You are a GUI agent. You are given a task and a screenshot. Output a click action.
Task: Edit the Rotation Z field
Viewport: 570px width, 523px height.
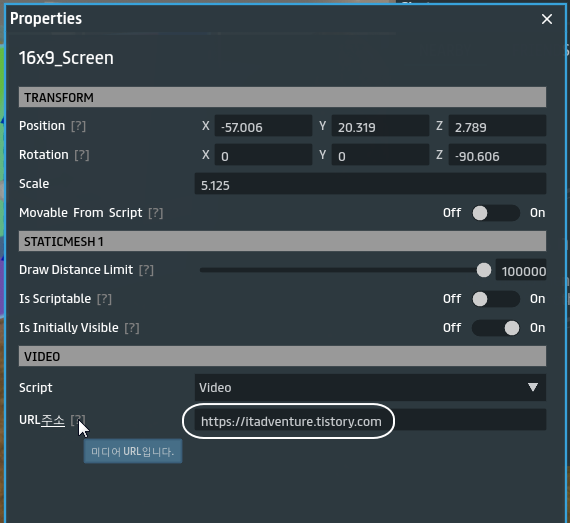coord(497,155)
